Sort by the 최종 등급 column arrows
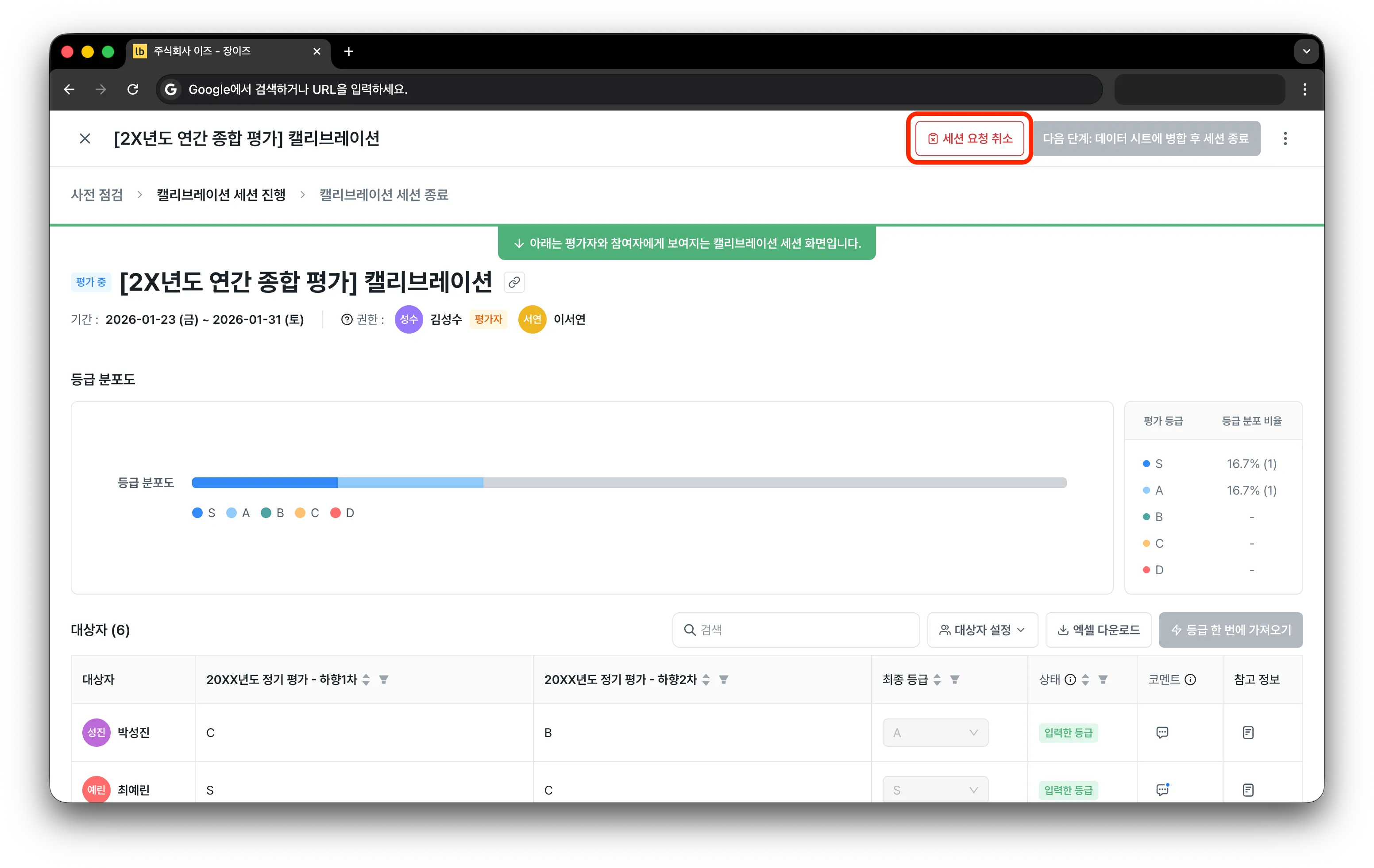Viewport: 1374px width, 868px height. [937, 679]
